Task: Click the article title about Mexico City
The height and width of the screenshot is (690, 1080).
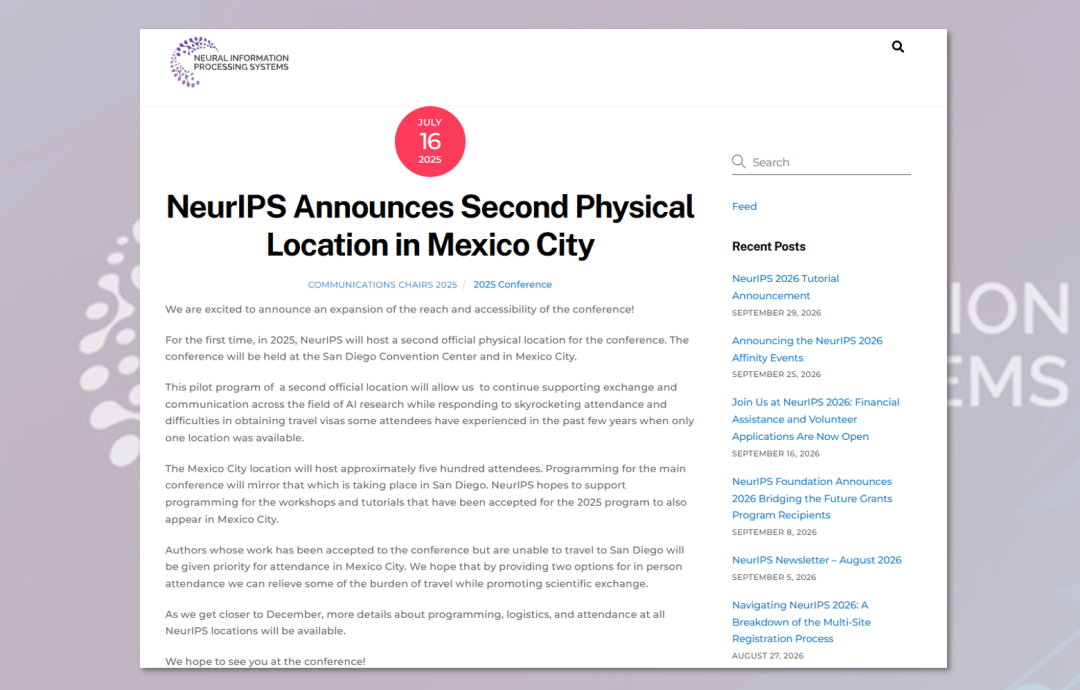Action: (430, 226)
